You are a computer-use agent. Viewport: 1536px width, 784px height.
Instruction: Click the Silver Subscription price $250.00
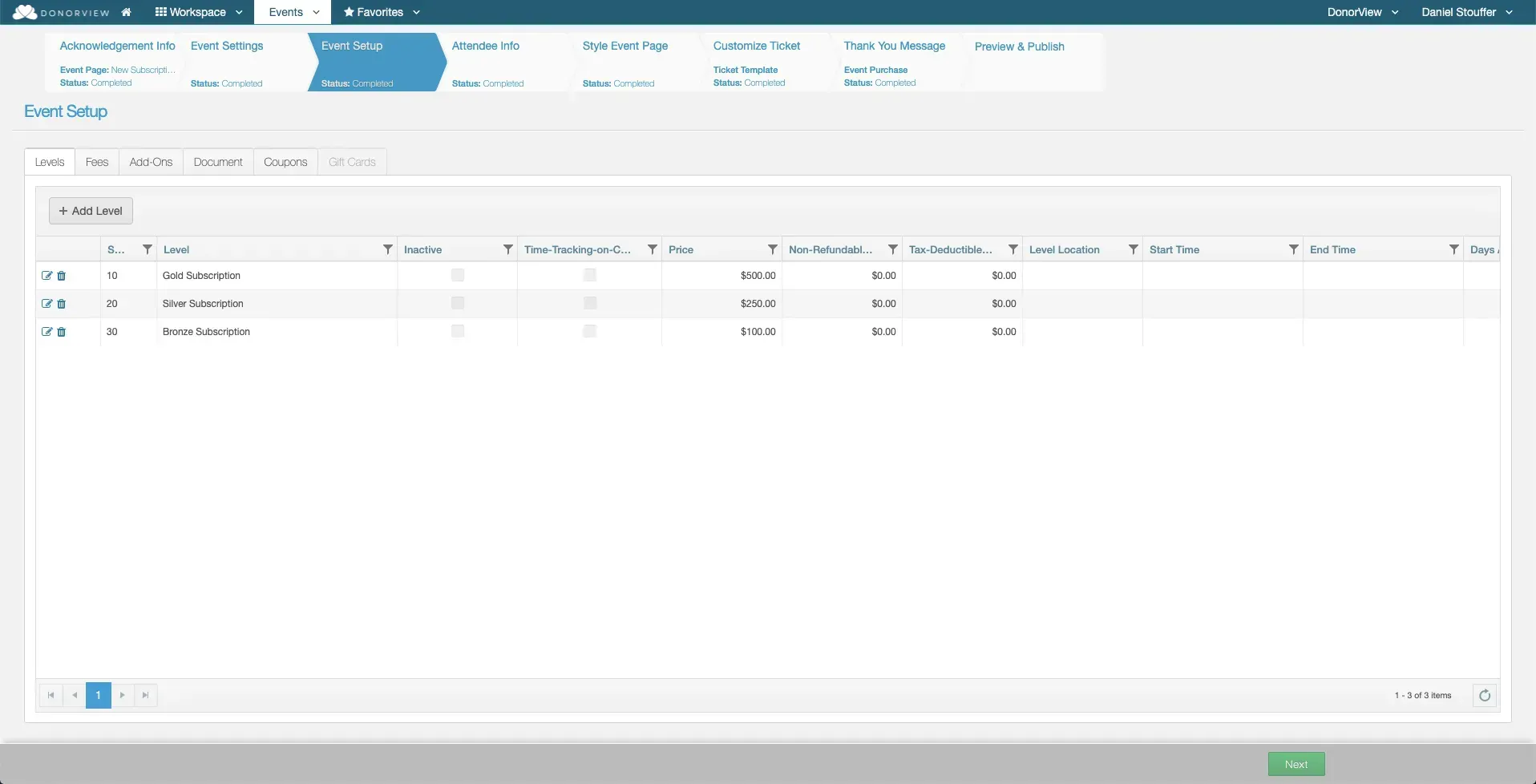click(x=758, y=304)
